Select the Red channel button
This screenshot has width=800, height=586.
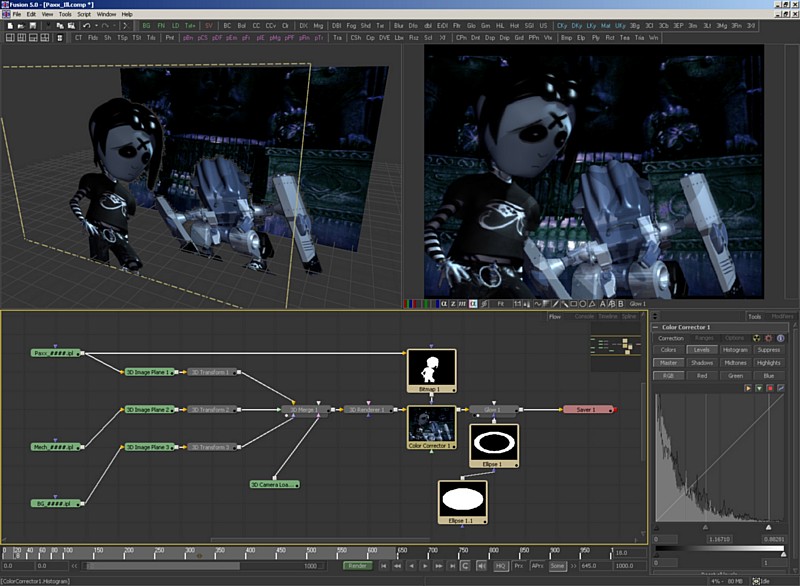tap(702, 376)
